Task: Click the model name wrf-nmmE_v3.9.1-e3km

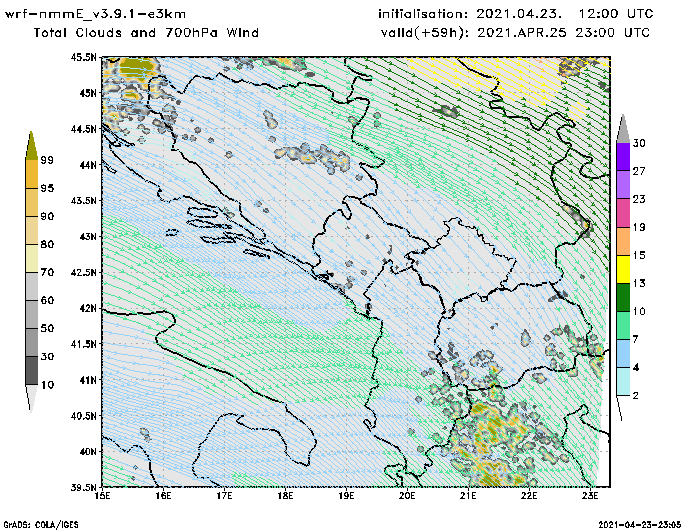Action: pyautogui.click(x=95, y=14)
